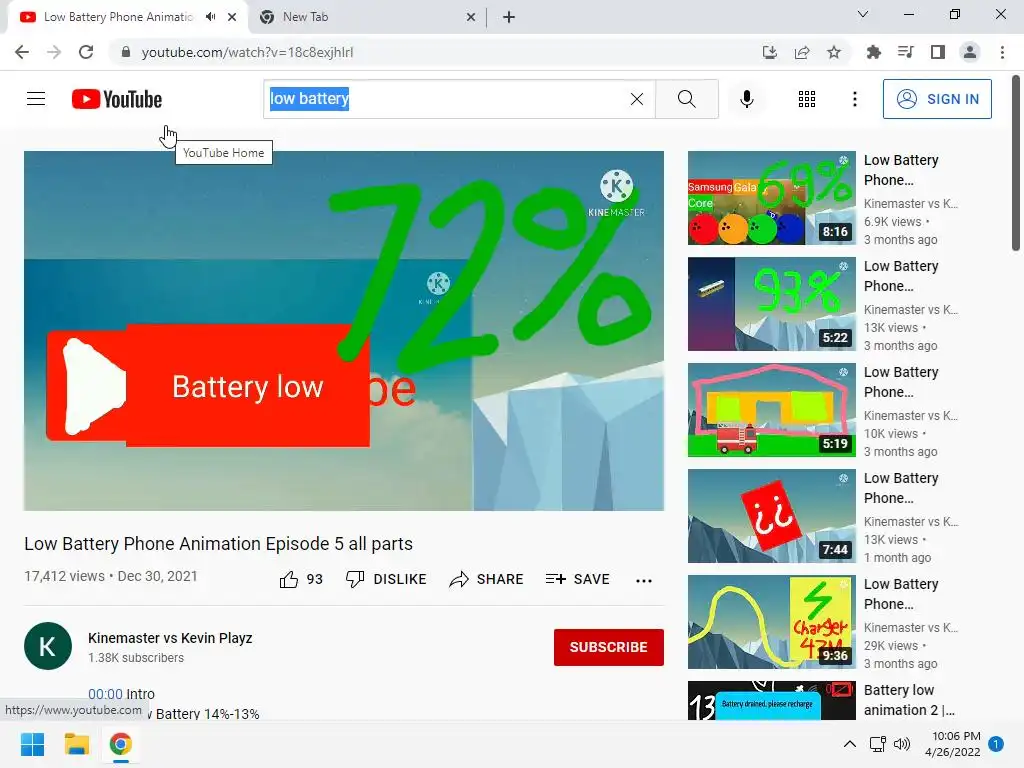This screenshot has height=768, width=1024.
Task: Click the search magnifier button
Action: pos(686,99)
